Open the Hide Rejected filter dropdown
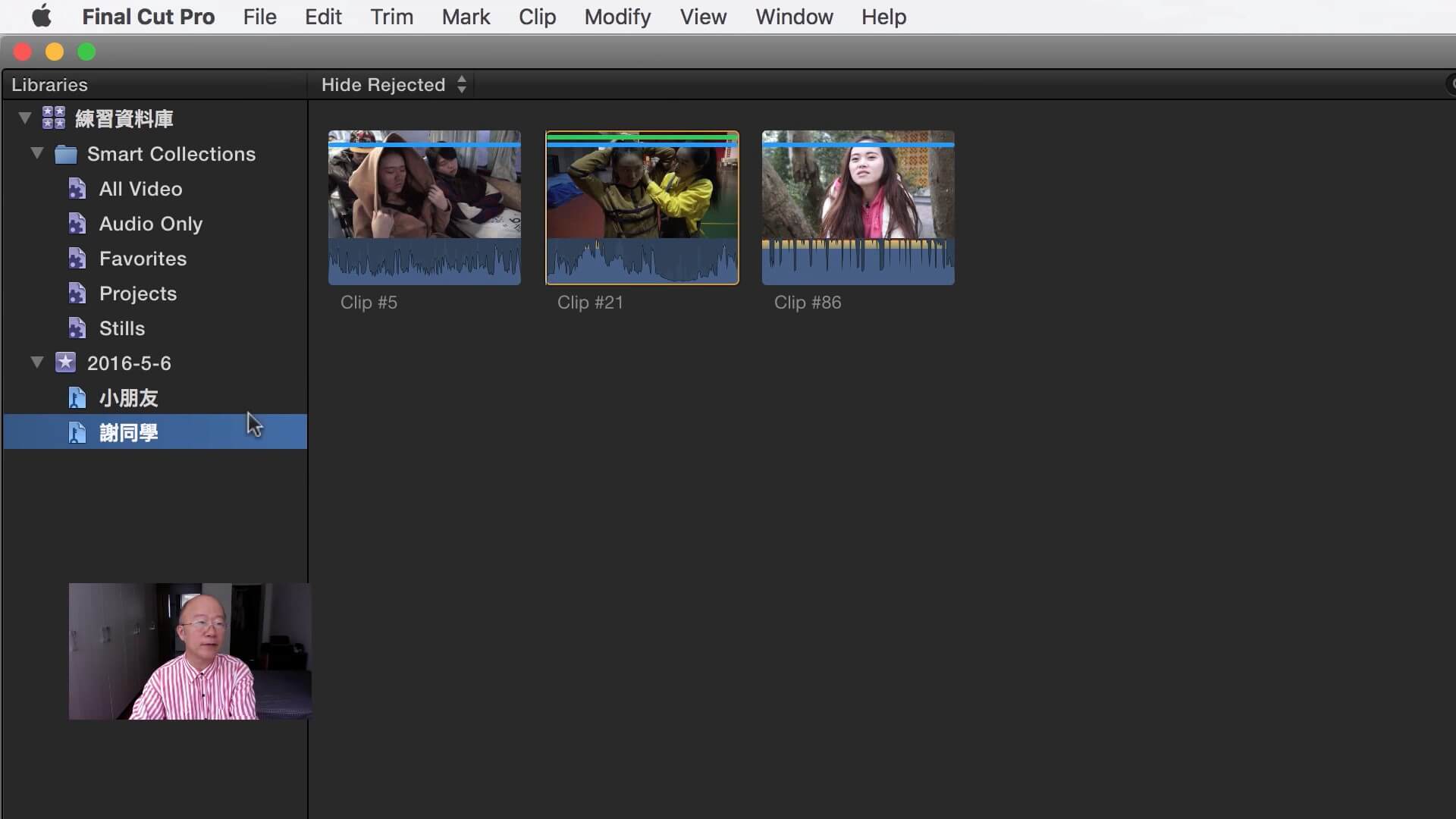Viewport: 1456px width, 819px height. pyautogui.click(x=394, y=84)
